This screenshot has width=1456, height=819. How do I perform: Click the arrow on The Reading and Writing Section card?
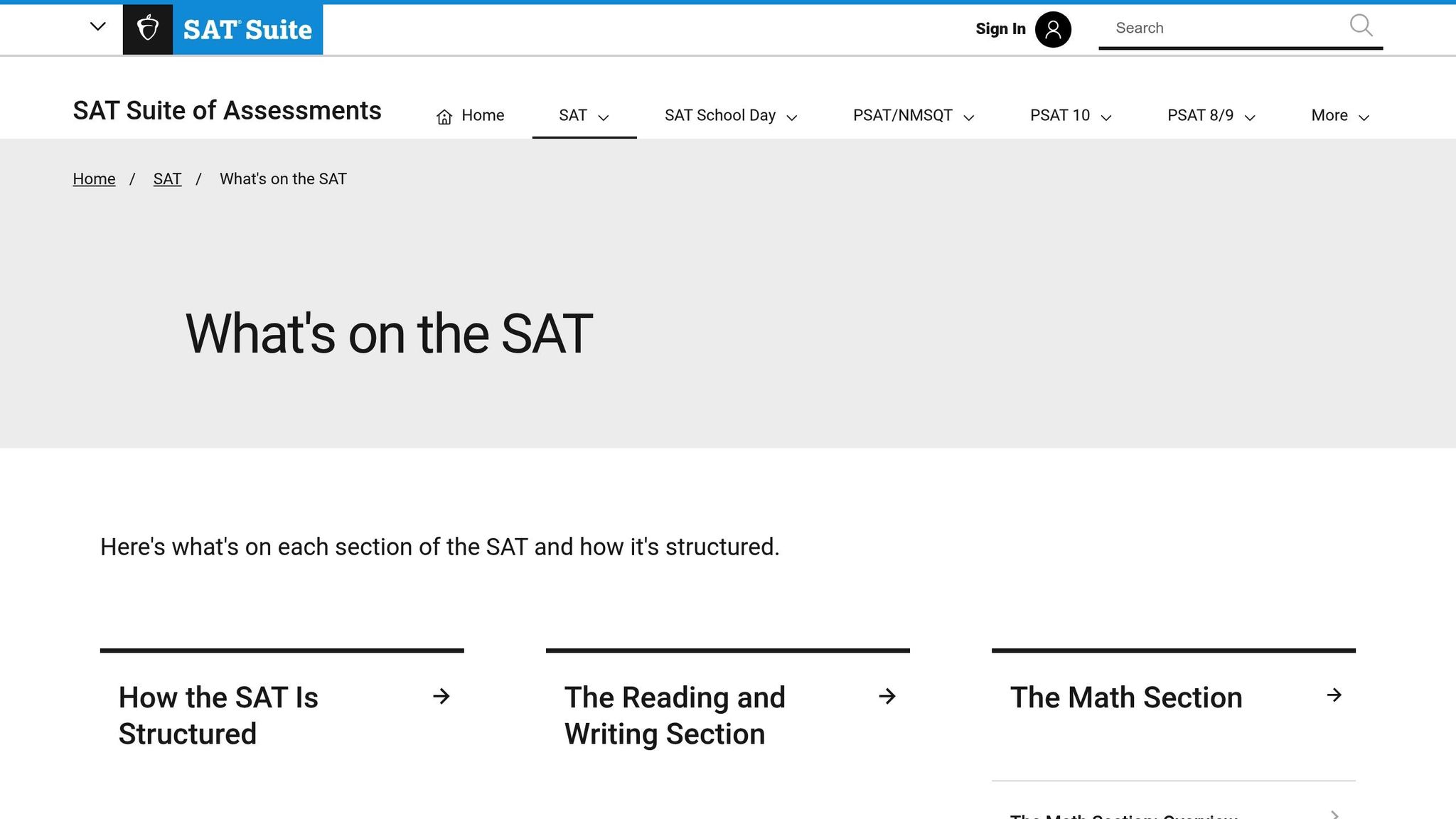click(x=888, y=697)
